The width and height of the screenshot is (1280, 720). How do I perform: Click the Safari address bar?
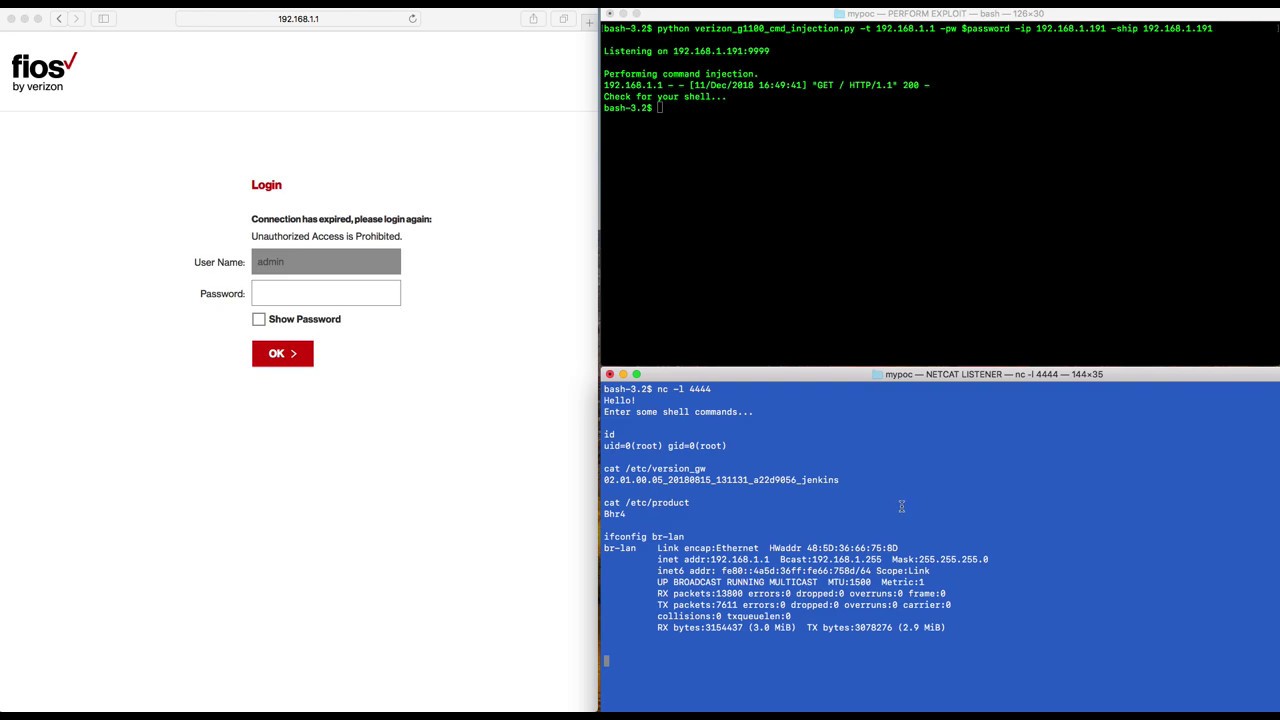tap(298, 19)
